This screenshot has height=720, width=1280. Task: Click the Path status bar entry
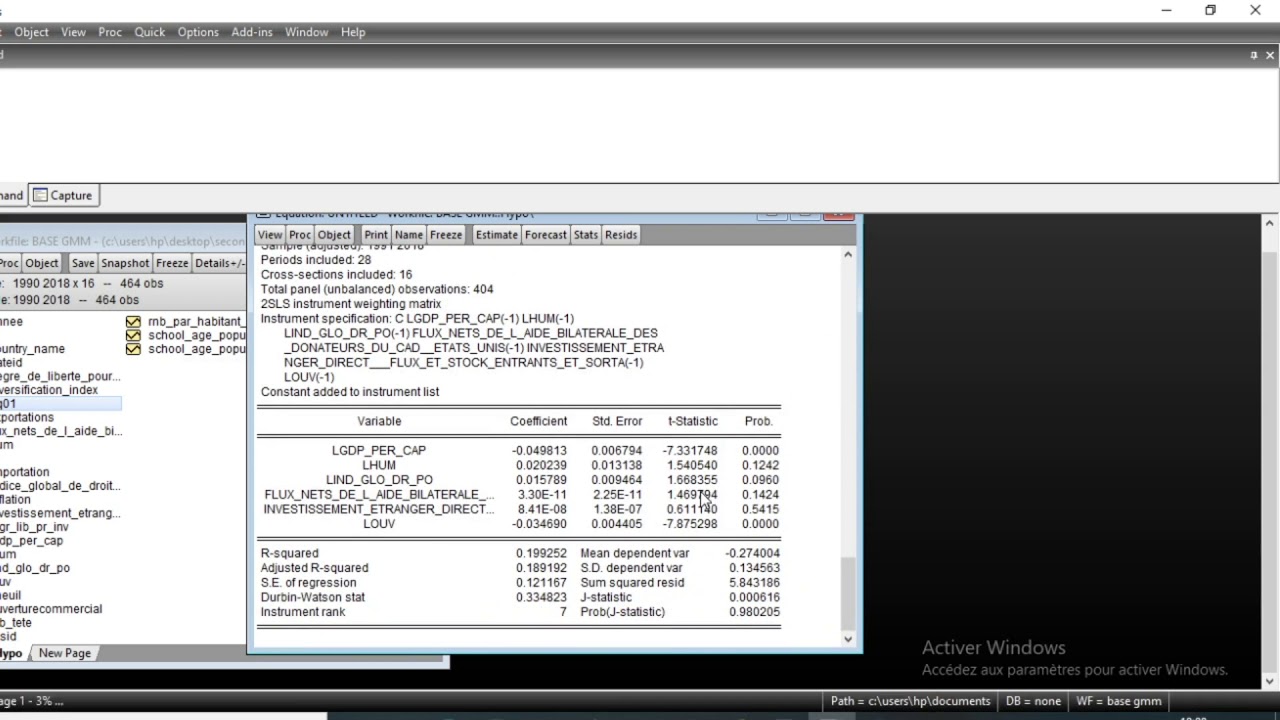(x=910, y=701)
